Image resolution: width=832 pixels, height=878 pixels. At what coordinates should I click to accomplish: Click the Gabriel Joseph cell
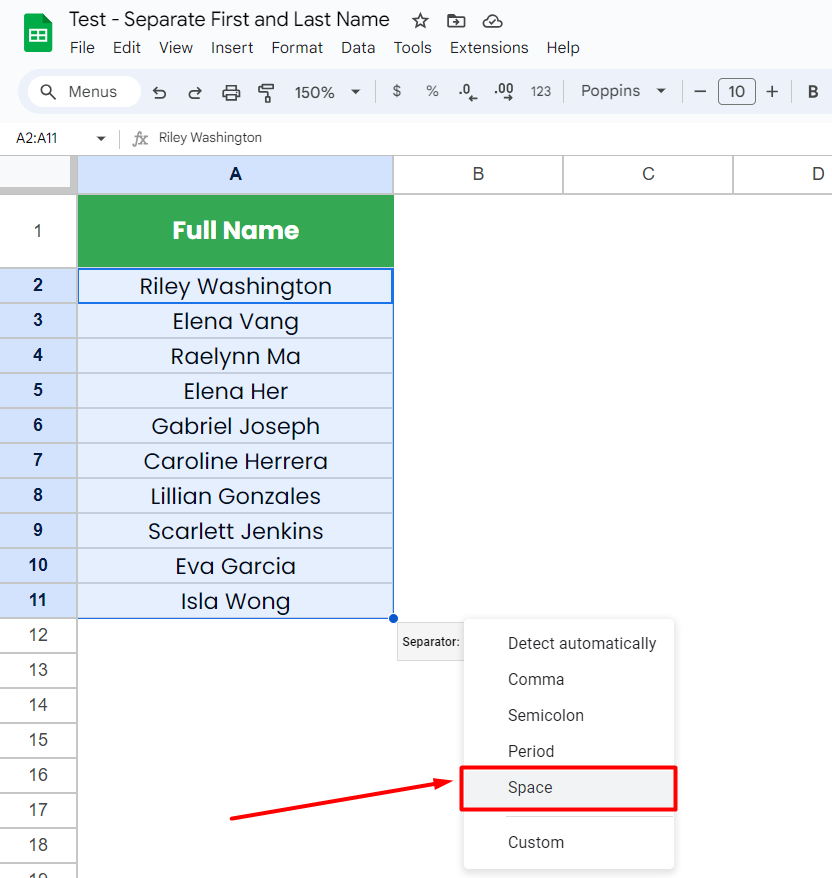[x=235, y=426]
